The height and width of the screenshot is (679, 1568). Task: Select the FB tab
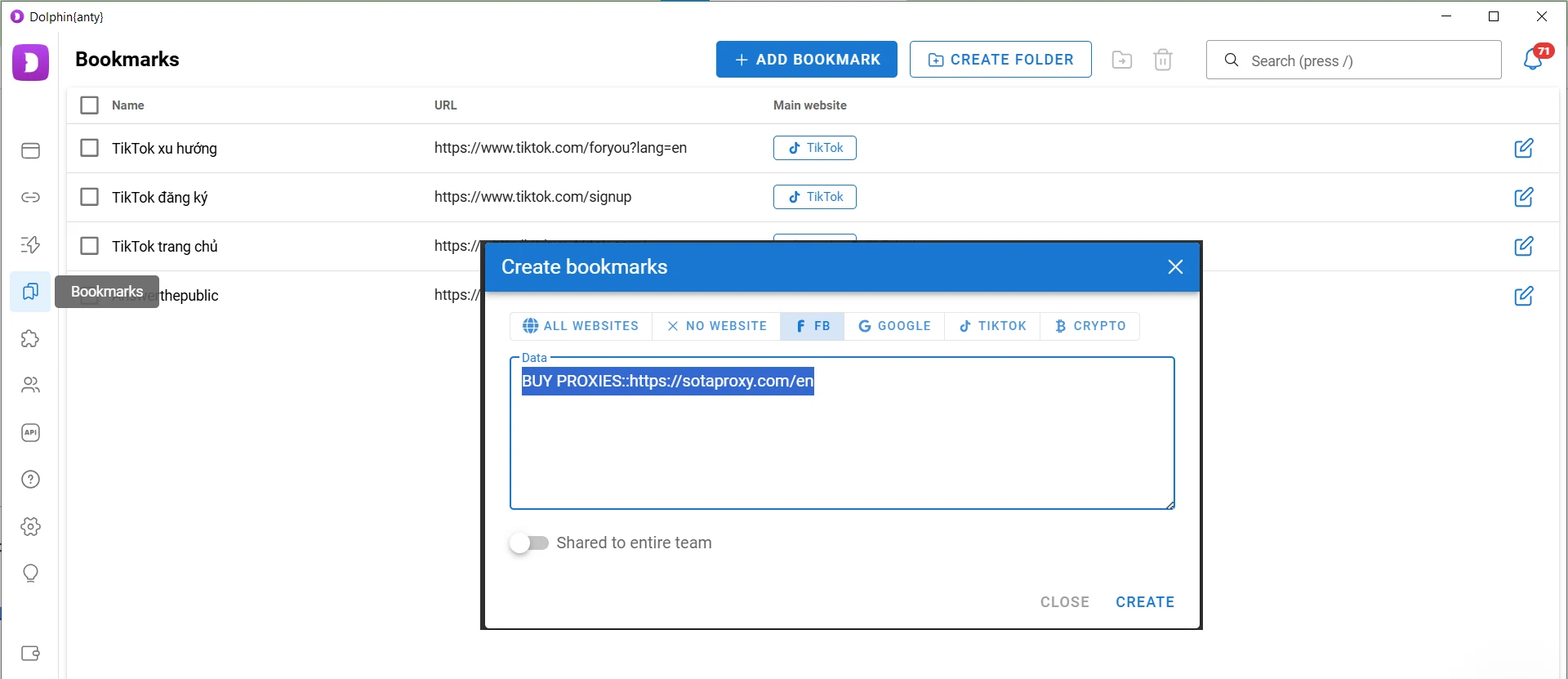click(x=813, y=326)
